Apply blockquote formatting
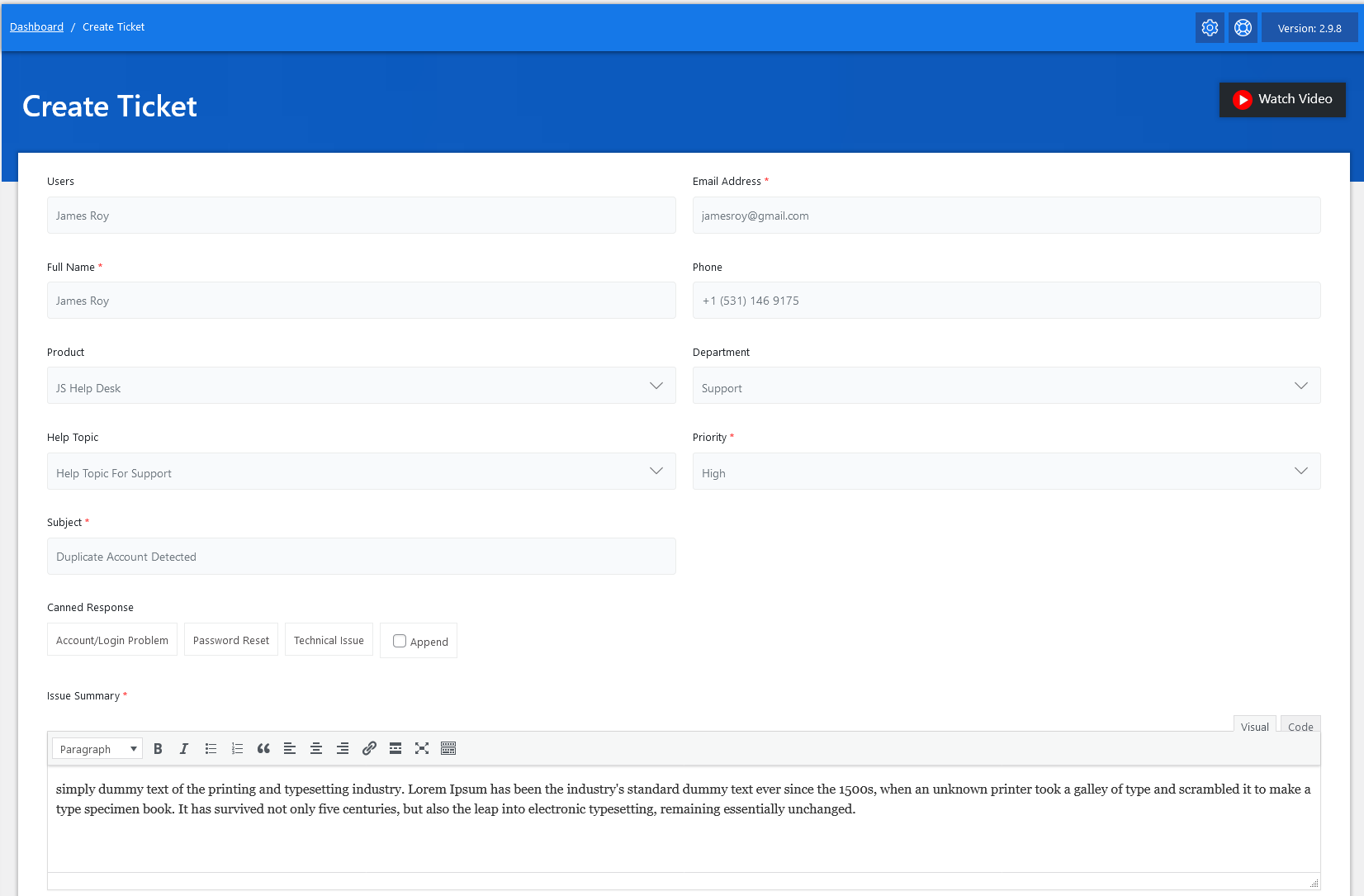 point(263,749)
